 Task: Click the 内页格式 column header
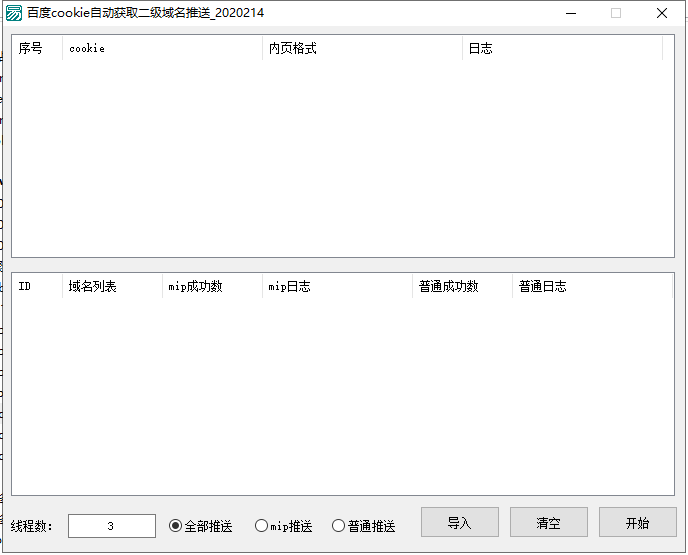362,48
